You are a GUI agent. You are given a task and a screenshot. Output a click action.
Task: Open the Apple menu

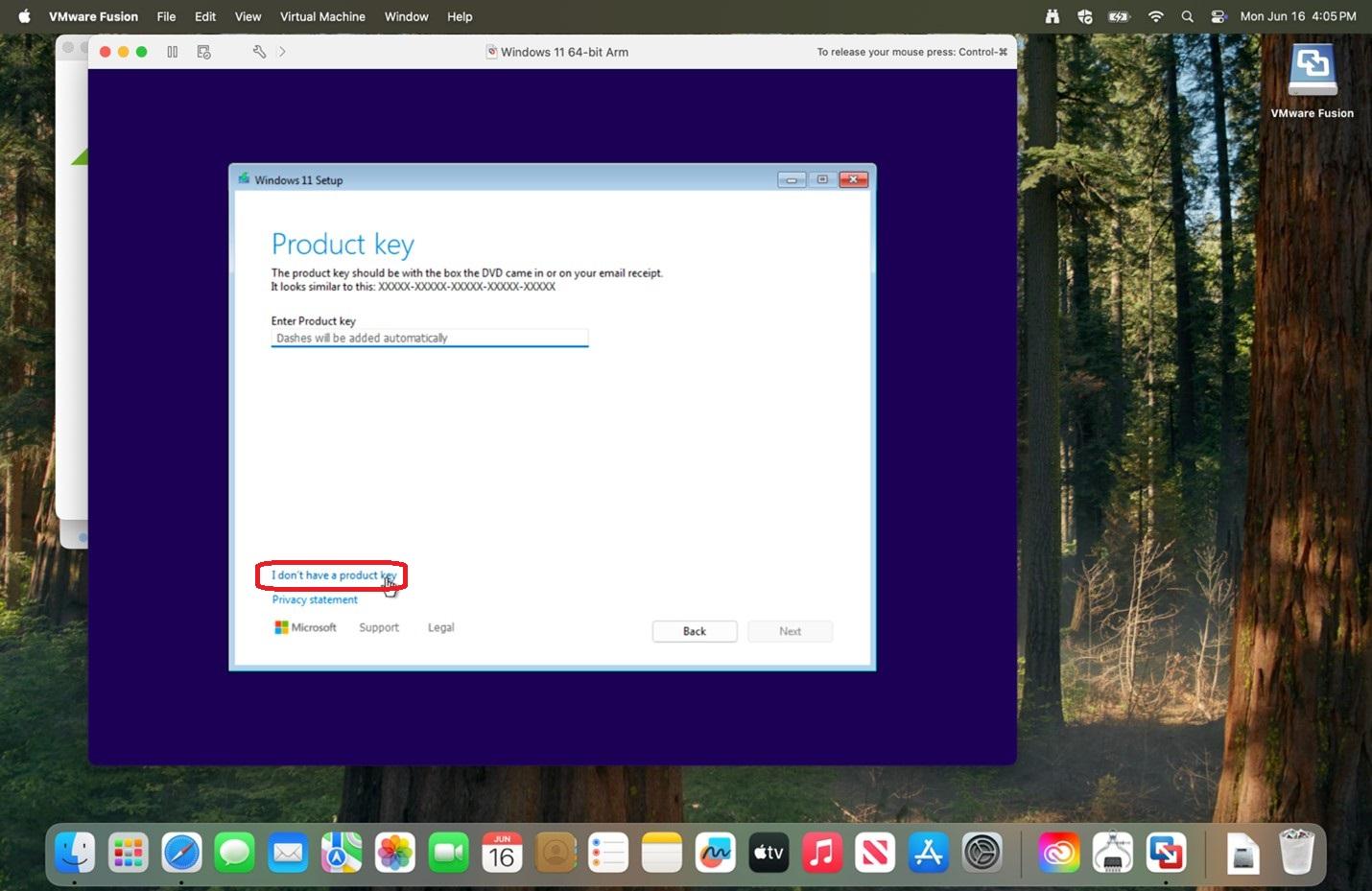[x=24, y=16]
